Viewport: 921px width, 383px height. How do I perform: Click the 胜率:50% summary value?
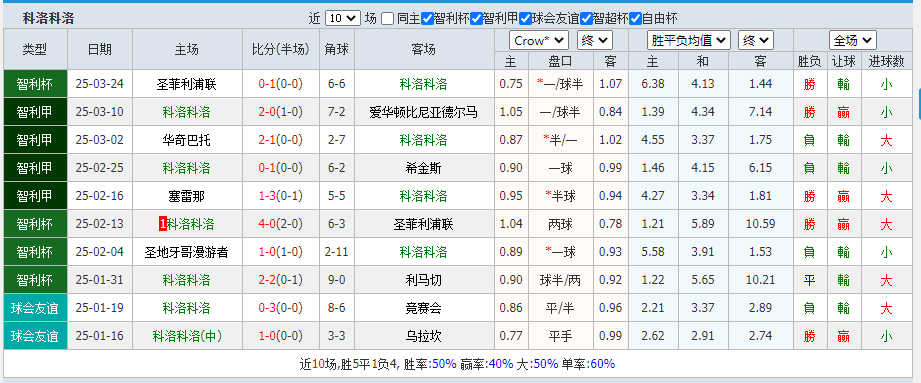430,364
